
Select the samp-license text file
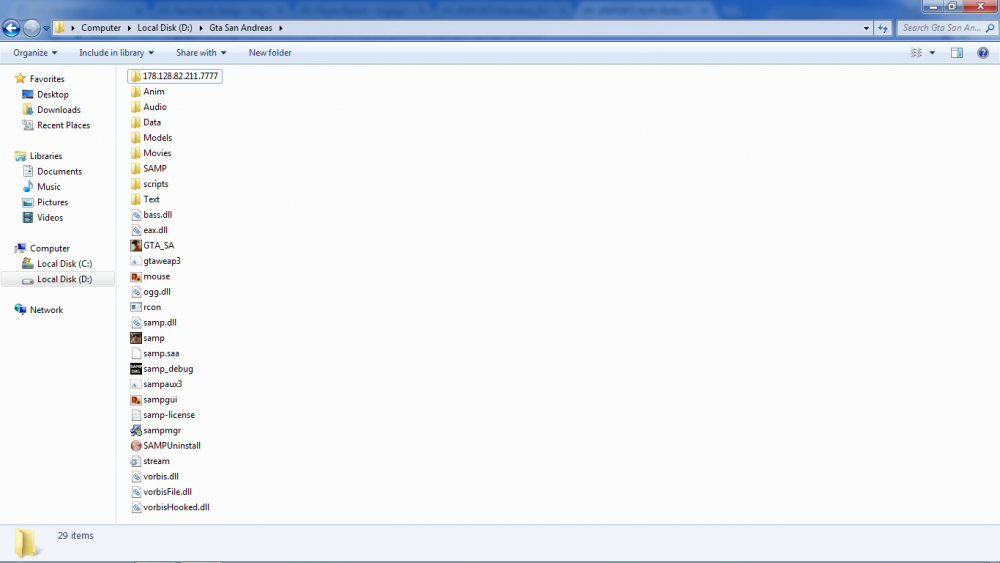click(163, 415)
